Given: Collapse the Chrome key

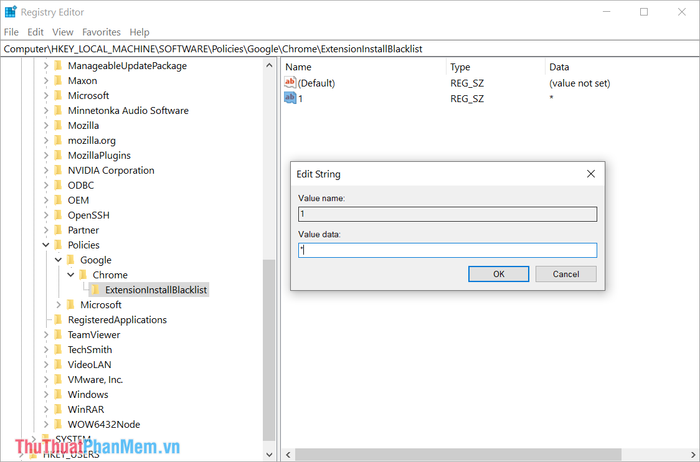Looking at the screenshot, I should click(71, 275).
